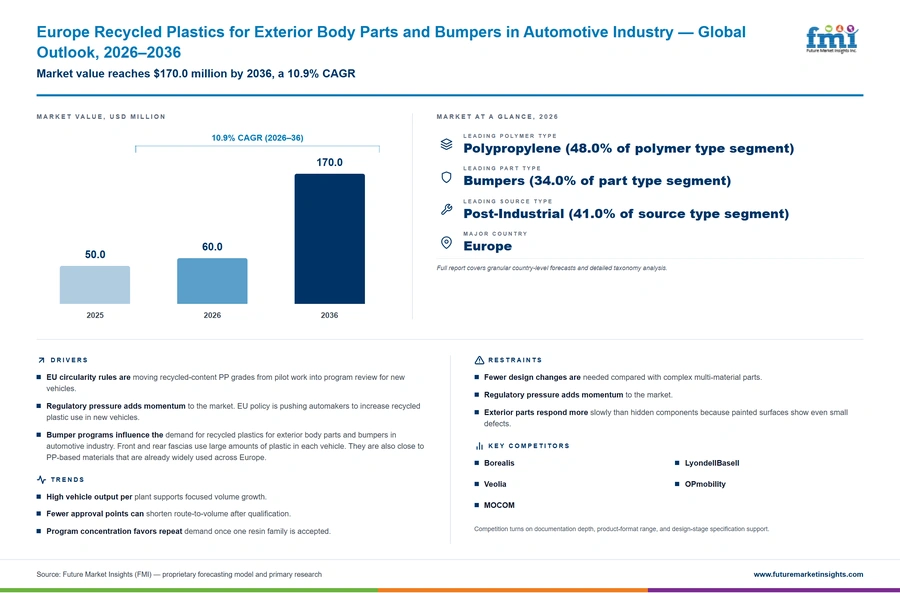Click the 2025 bar in the chart
This screenshot has width=900, height=593.
click(95, 285)
